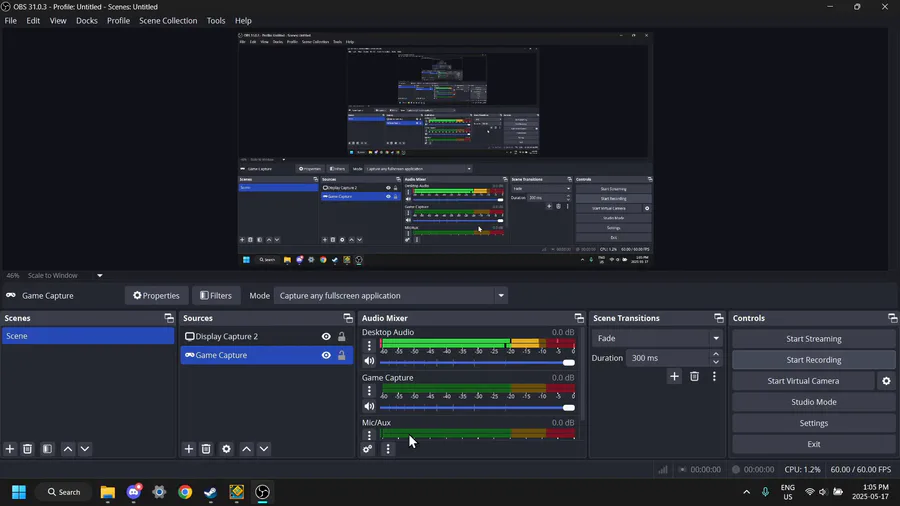Add a new scene with plus icon
The image size is (900, 506).
pos(10,449)
